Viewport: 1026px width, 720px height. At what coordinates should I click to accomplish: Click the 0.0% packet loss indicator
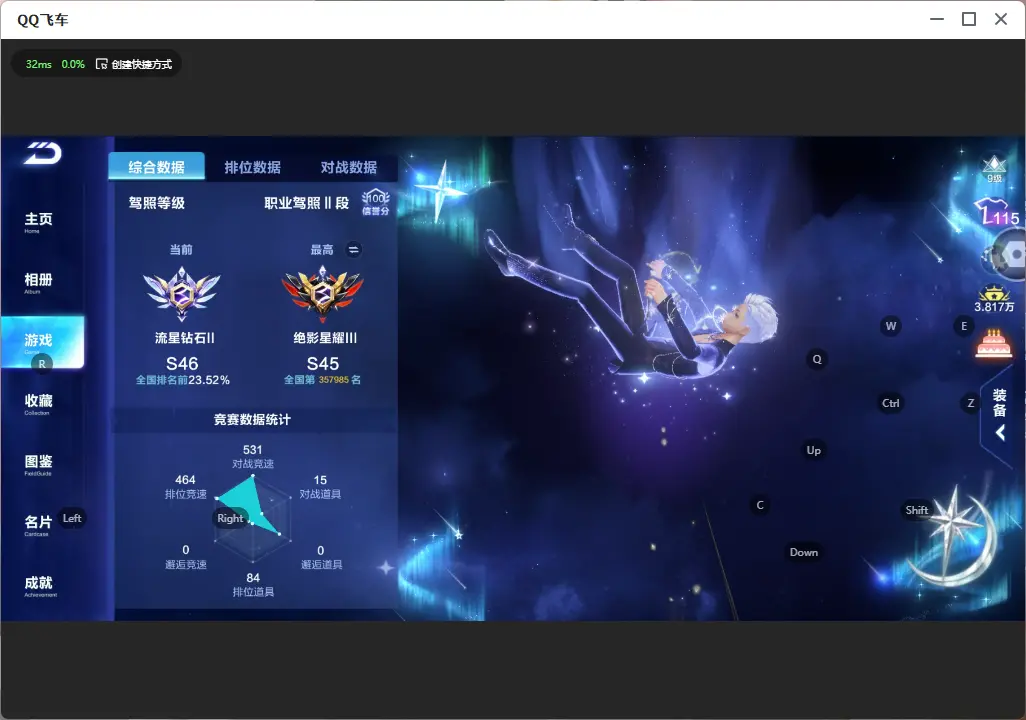73,64
